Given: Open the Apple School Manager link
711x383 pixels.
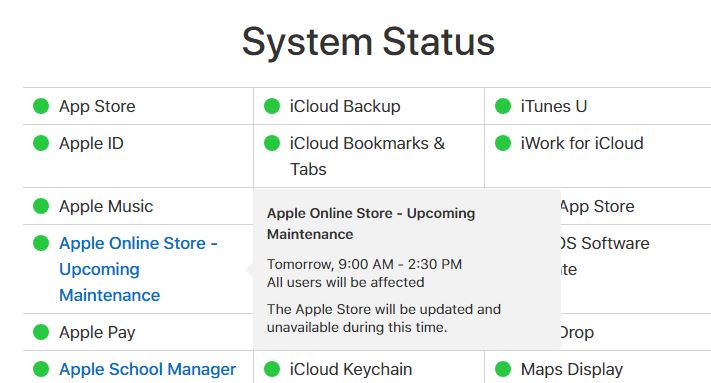Looking at the screenshot, I should pyautogui.click(x=147, y=369).
